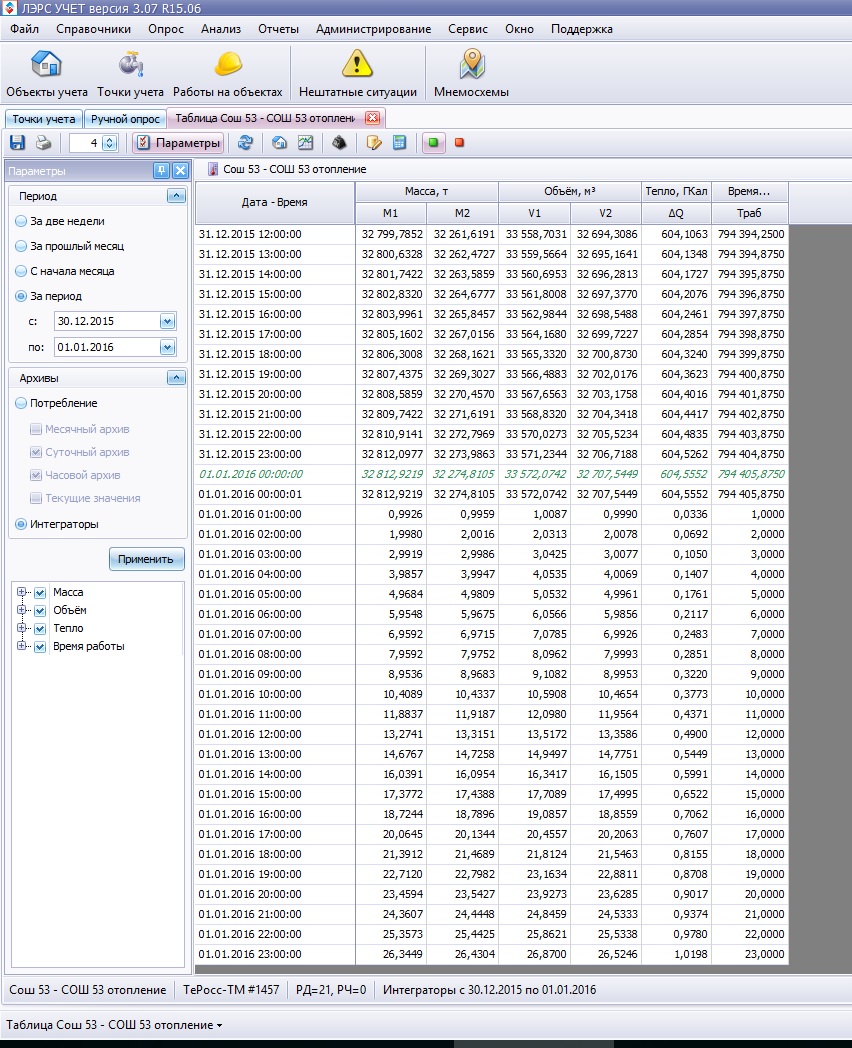Click the house icon in the toolbar
Image resolution: width=852 pixels, height=1048 pixels.
click(279, 142)
